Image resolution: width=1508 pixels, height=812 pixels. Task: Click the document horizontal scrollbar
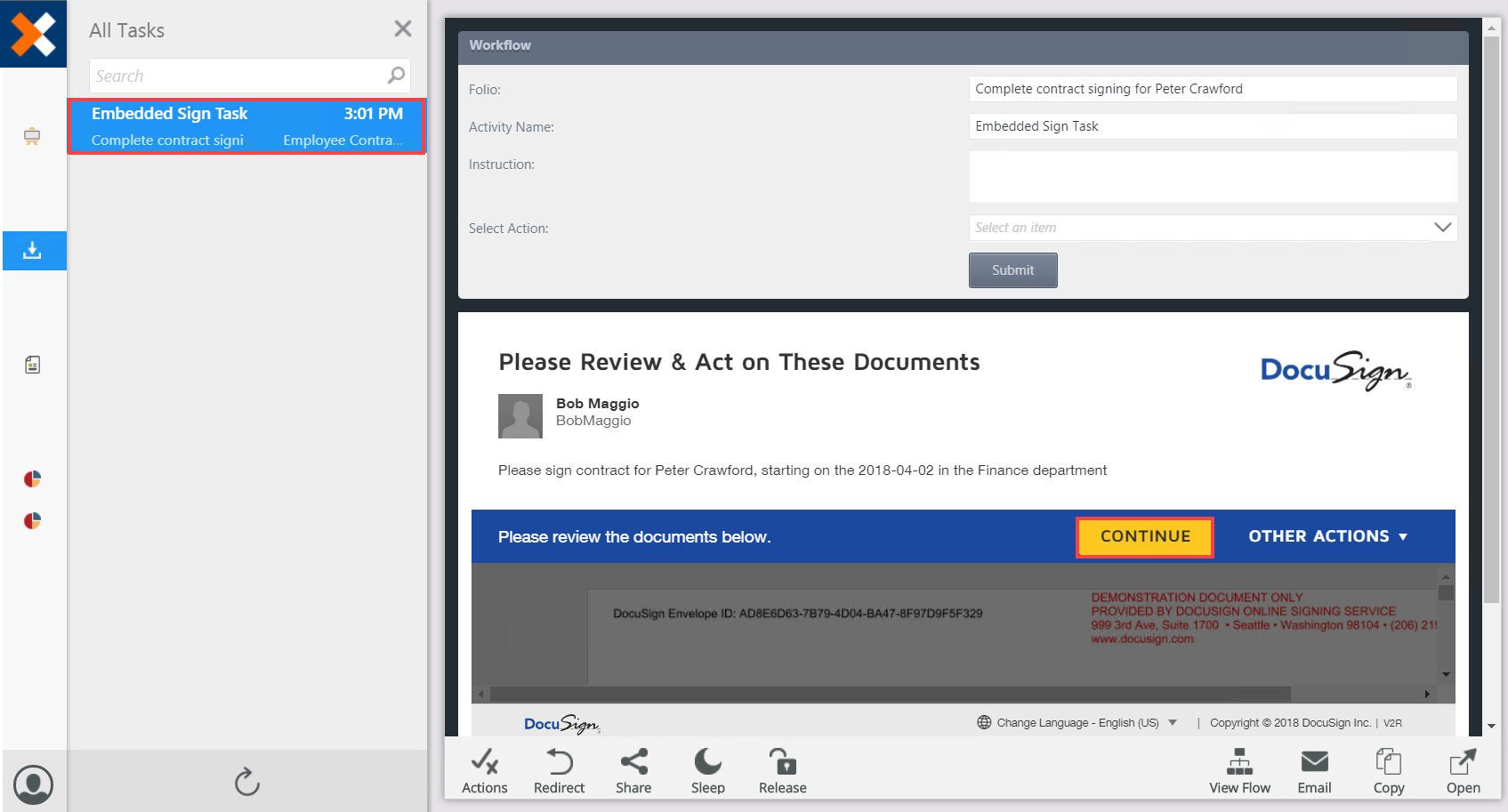click(x=890, y=694)
